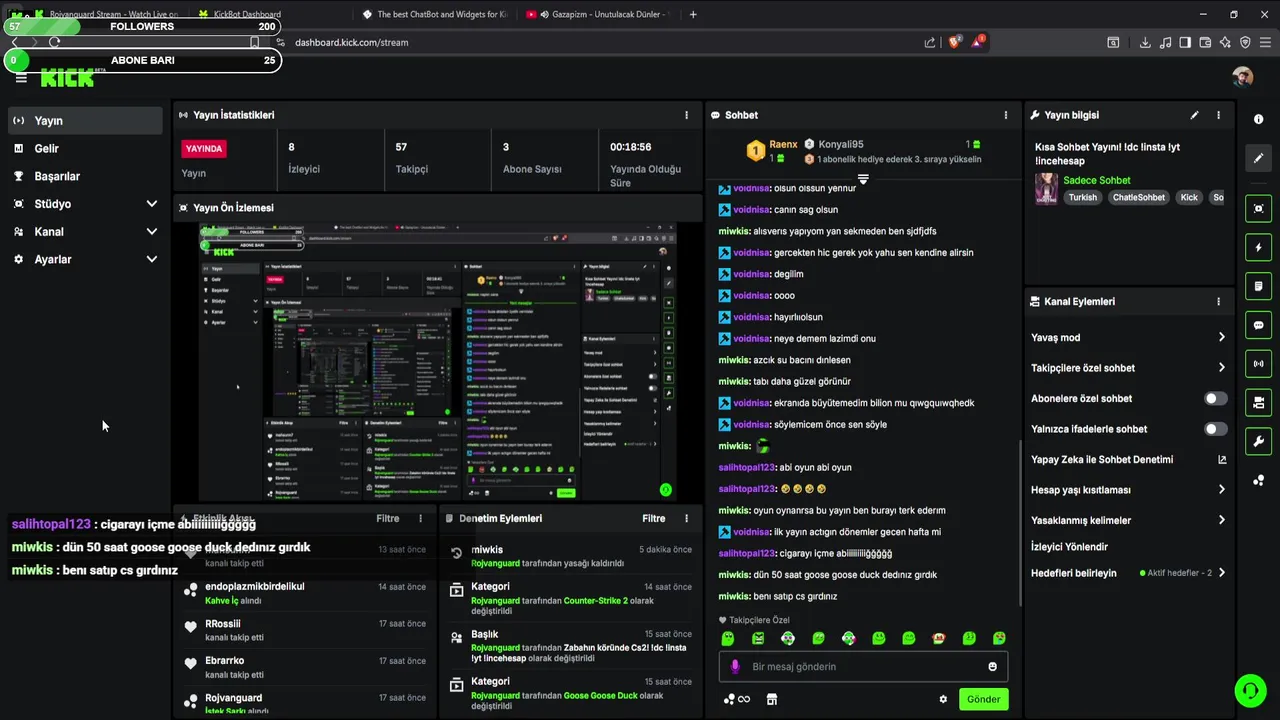The width and height of the screenshot is (1280, 720).
Task: Open the user profile avatar at top right
Action: pyautogui.click(x=1243, y=77)
